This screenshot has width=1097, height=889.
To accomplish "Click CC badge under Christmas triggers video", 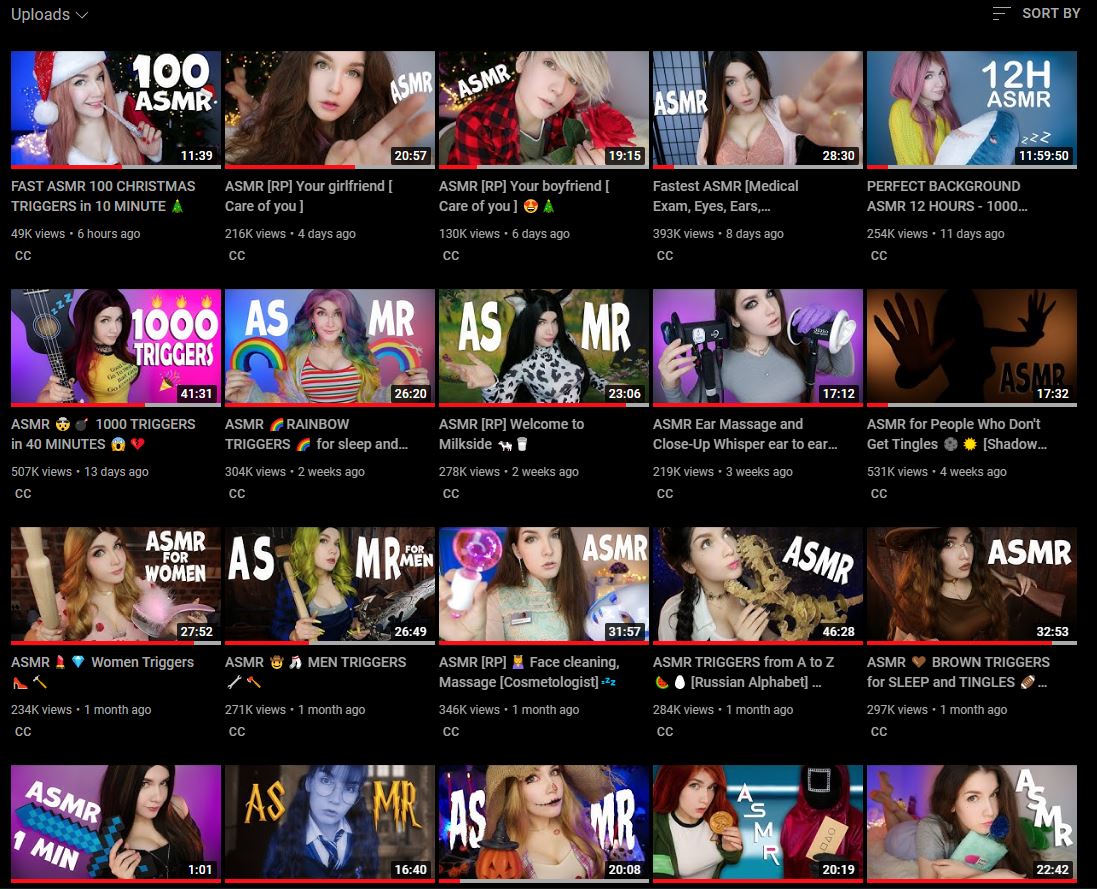I will pyautogui.click(x=23, y=255).
